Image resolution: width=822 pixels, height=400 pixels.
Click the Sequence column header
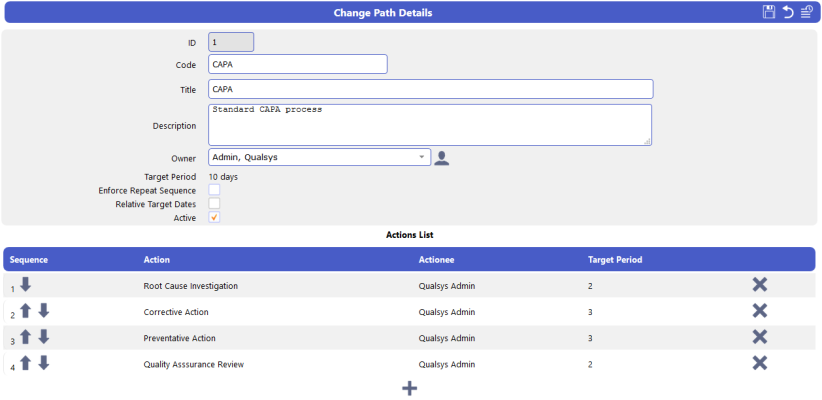[x=29, y=260]
